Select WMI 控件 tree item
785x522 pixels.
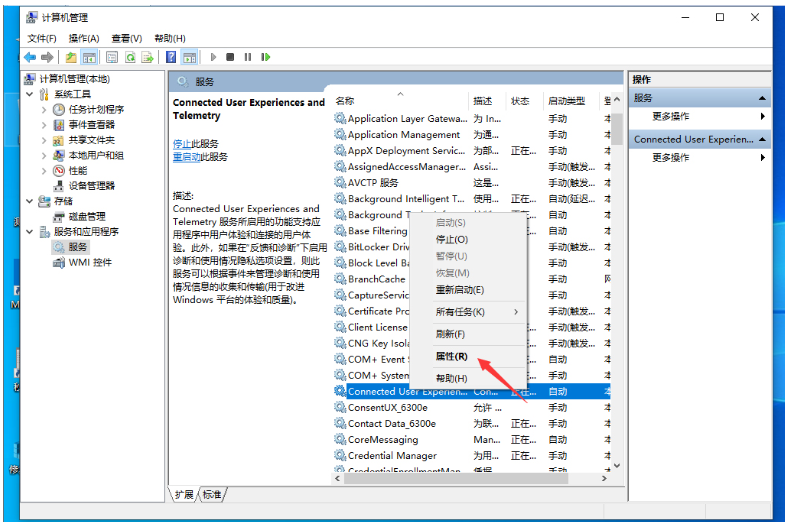click(90, 262)
